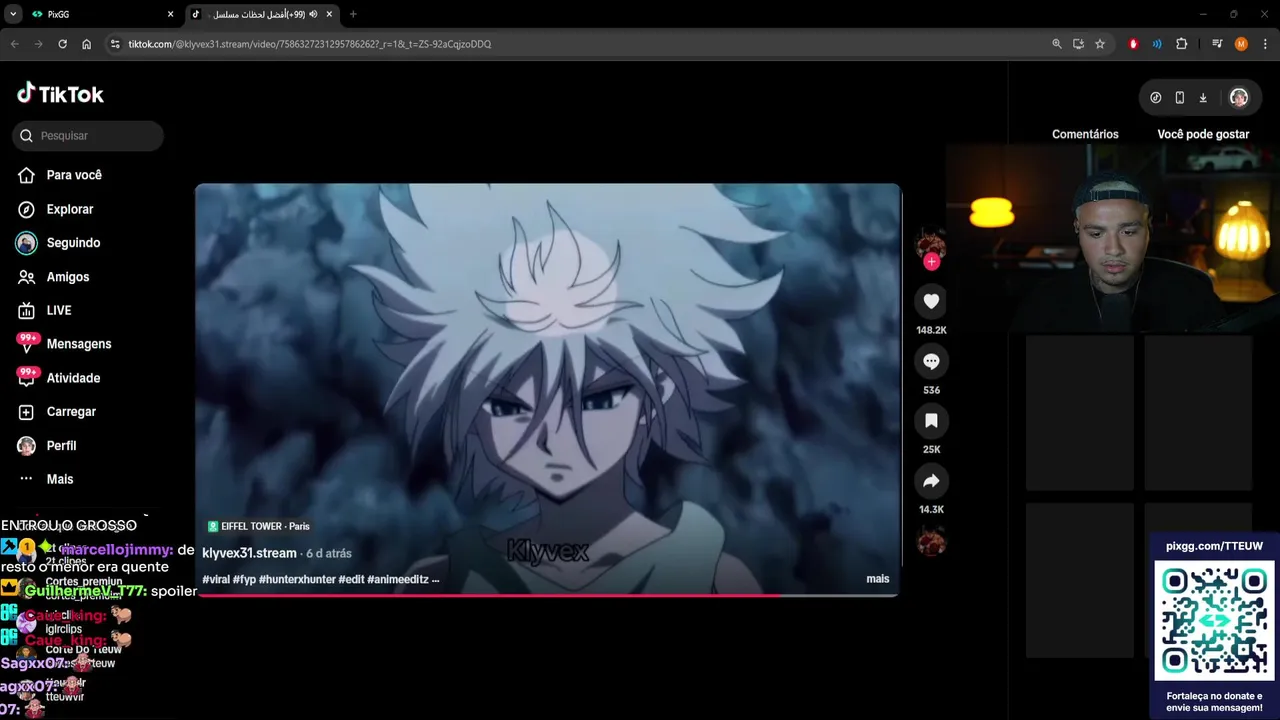The width and height of the screenshot is (1280, 720).
Task: Open the tab search dropdown
Action: click(x=13, y=14)
